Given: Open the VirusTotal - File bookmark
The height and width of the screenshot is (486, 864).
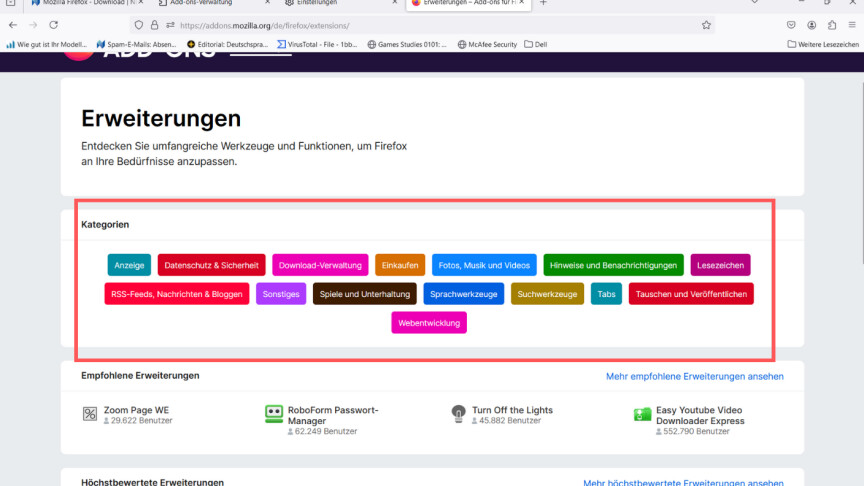Looking at the screenshot, I should 317,44.
